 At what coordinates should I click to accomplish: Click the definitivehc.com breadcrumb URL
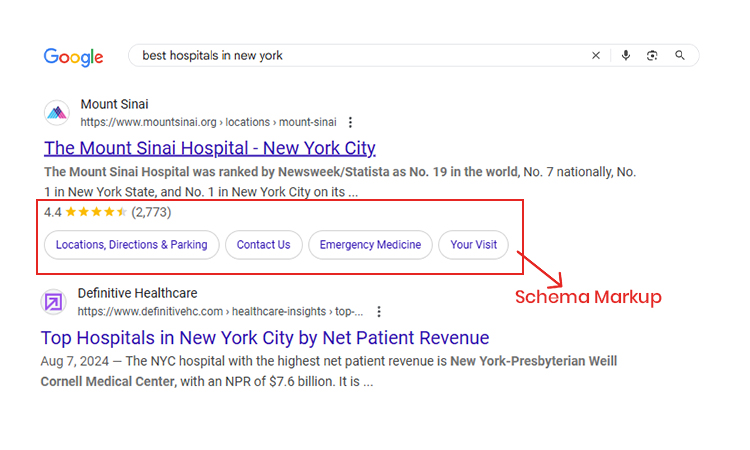click(x=220, y=312)
